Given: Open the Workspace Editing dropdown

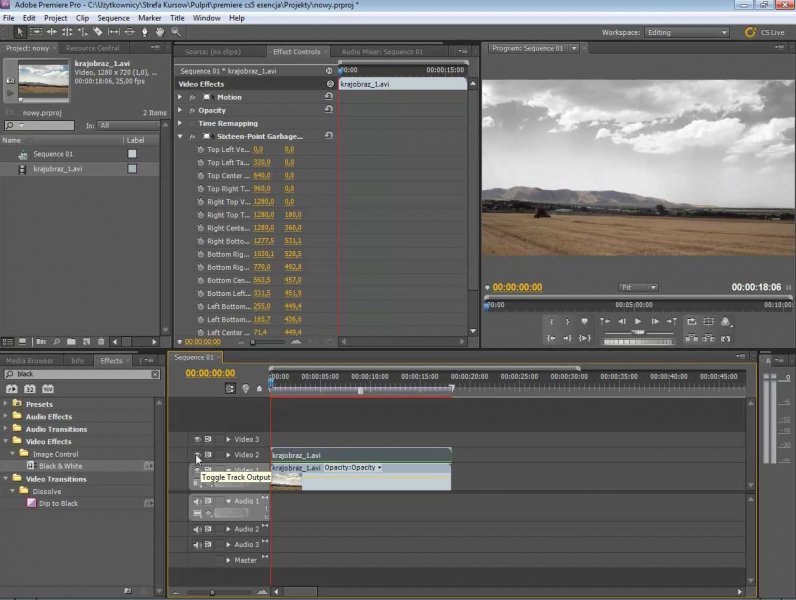Looking at the screenshot, I should coord(687,32).
